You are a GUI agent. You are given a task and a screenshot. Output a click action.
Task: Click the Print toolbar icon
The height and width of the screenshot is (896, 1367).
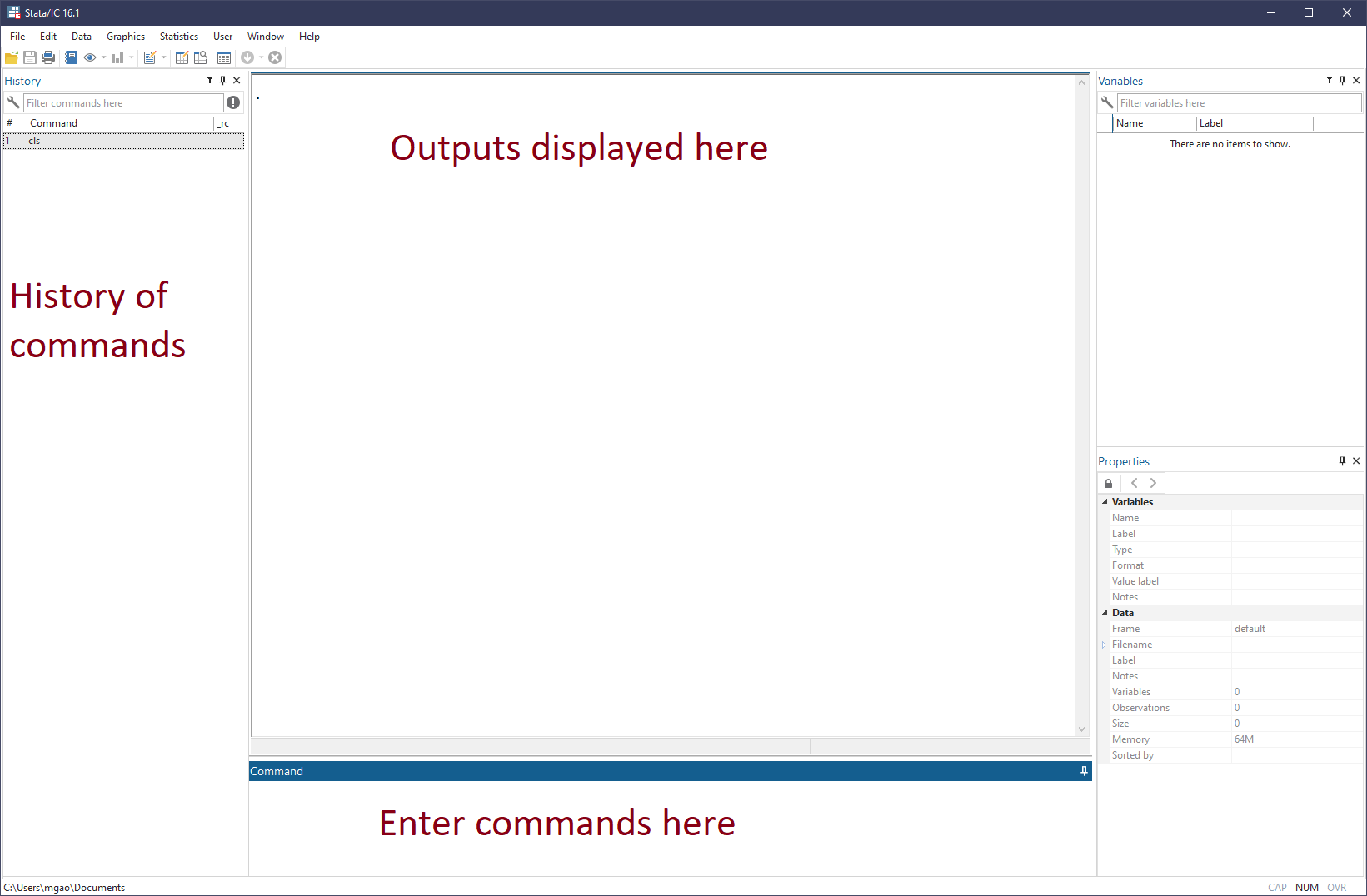coord(48,57)
